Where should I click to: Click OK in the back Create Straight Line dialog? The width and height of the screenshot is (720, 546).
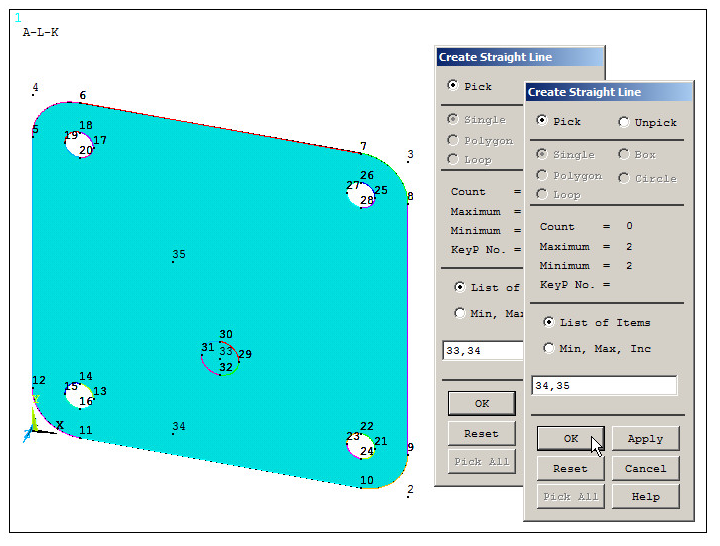pyautogui.click(x=482, y=403)
